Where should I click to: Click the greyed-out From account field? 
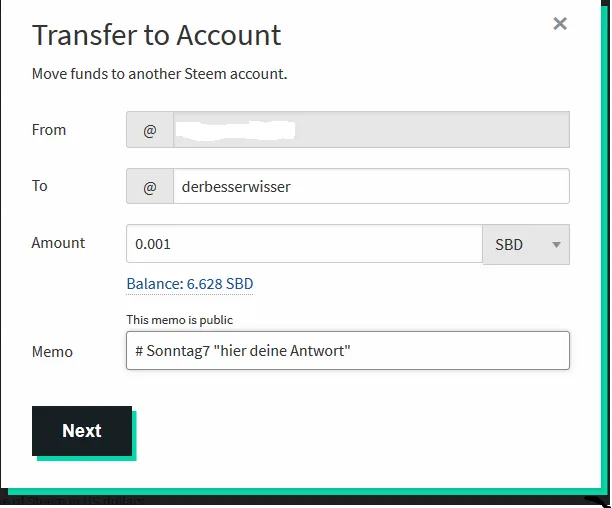pos(371,130)
